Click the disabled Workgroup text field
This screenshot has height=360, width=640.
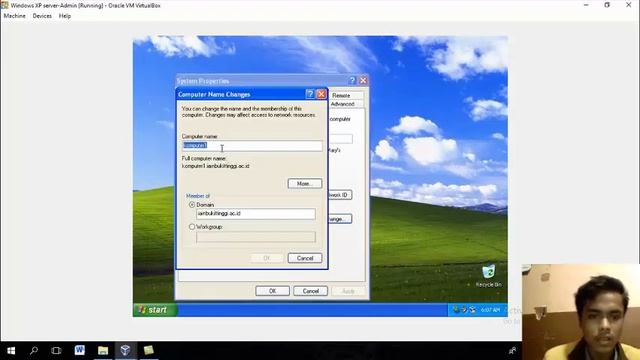pyautogui.click(x=256, y=237)
